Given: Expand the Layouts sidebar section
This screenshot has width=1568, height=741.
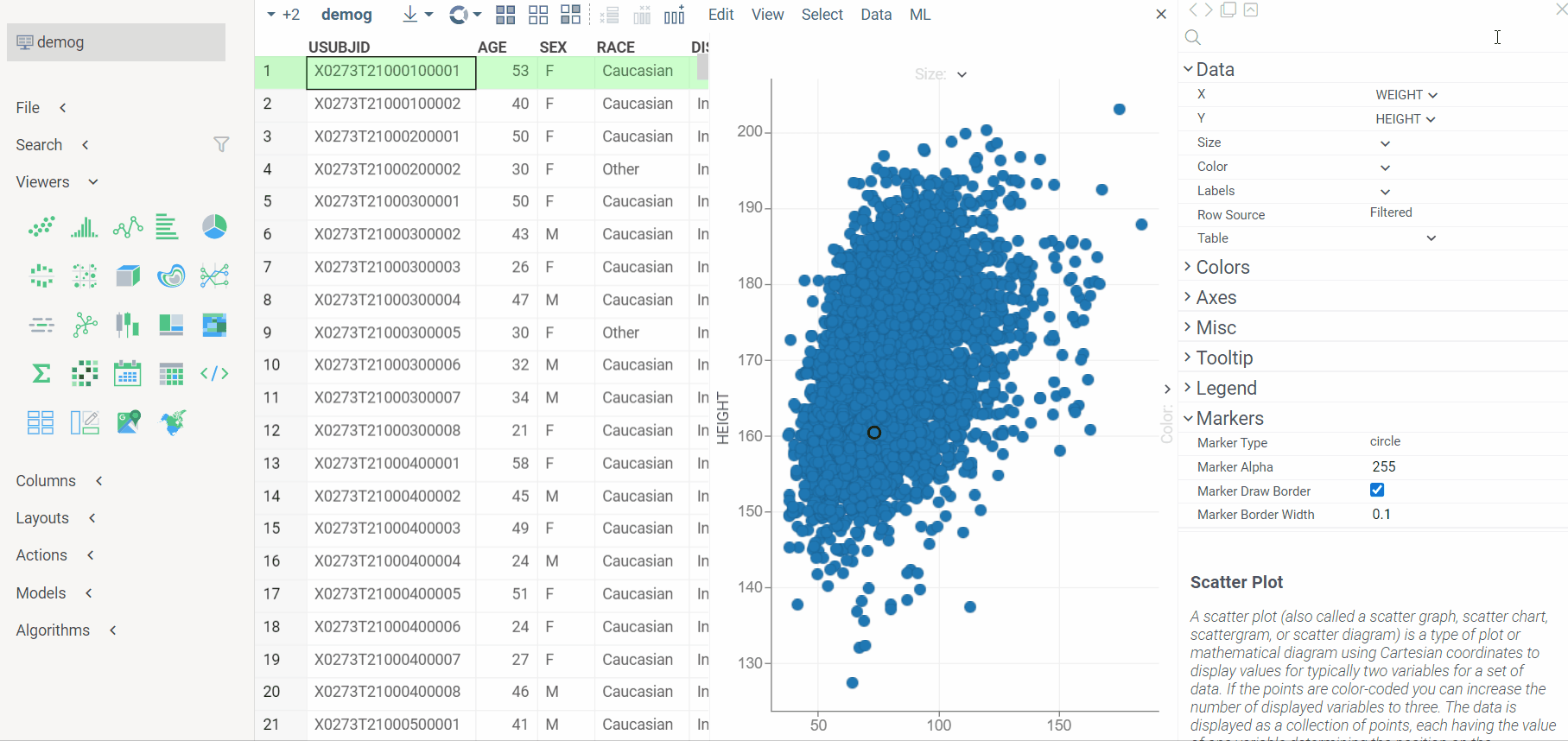Looking at the screenshot, I should 55,518.
